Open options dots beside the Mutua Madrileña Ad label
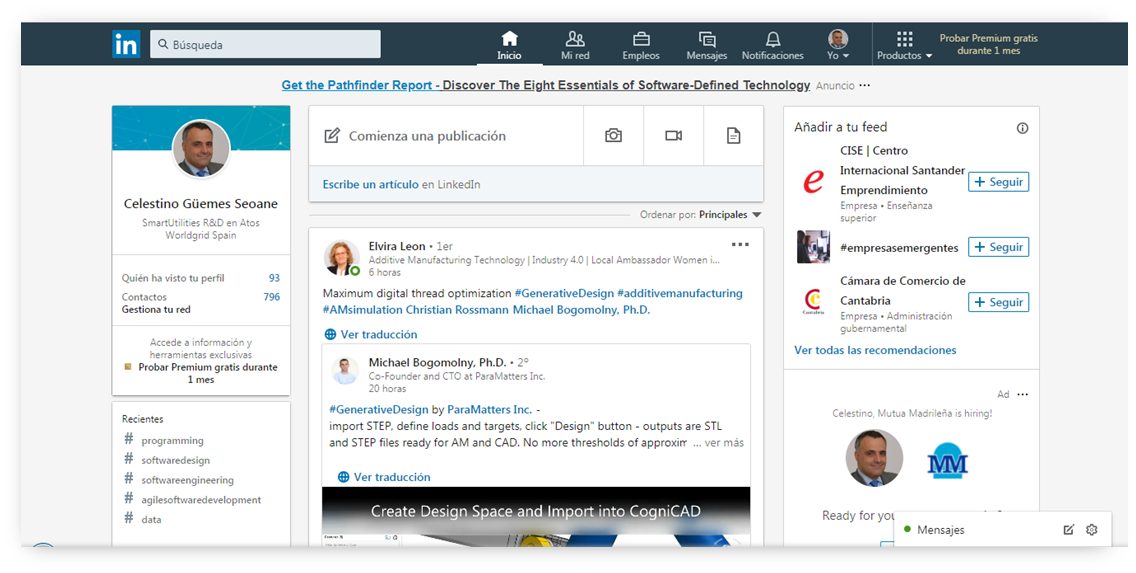1136x573 pixels. tap(1022, 395)
